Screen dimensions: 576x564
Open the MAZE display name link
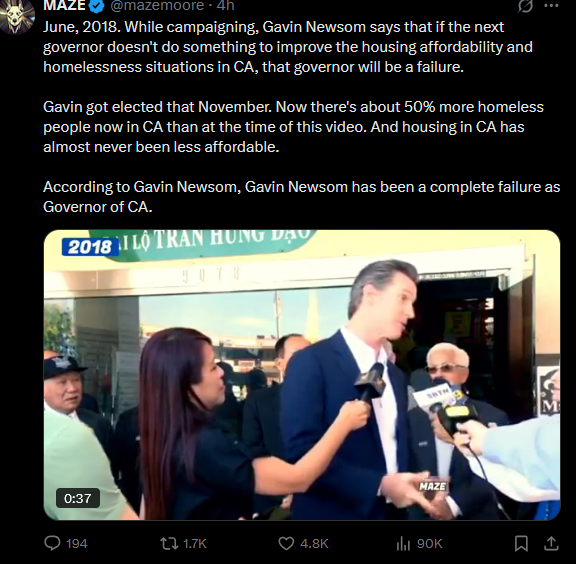tap(65, 5)
